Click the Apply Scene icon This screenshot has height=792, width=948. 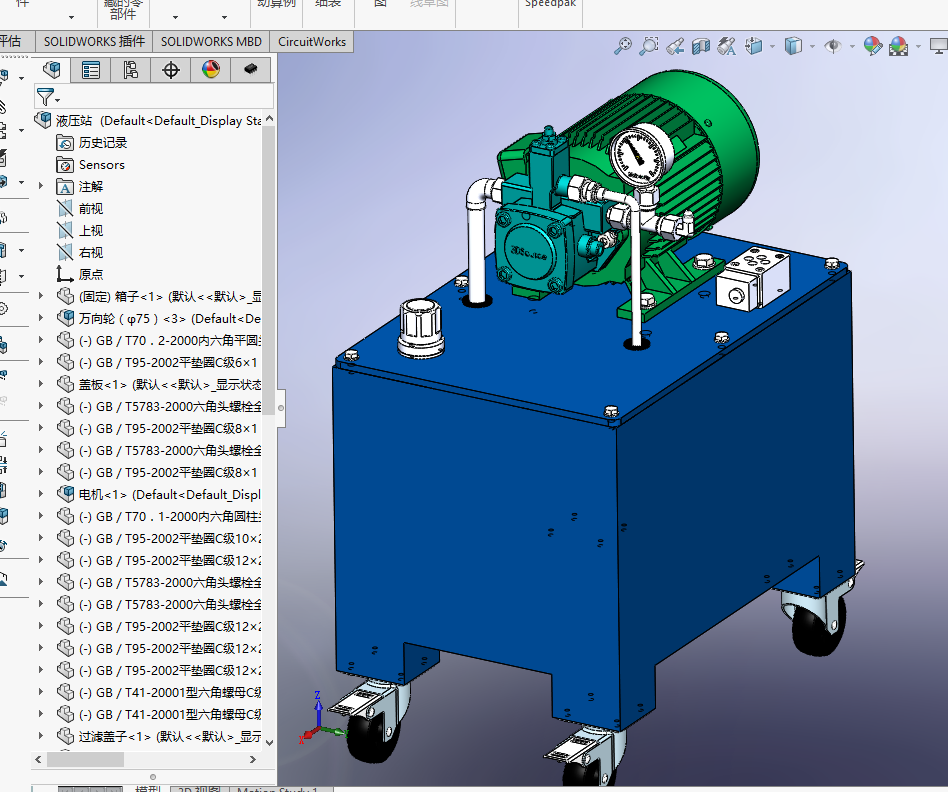898,46
